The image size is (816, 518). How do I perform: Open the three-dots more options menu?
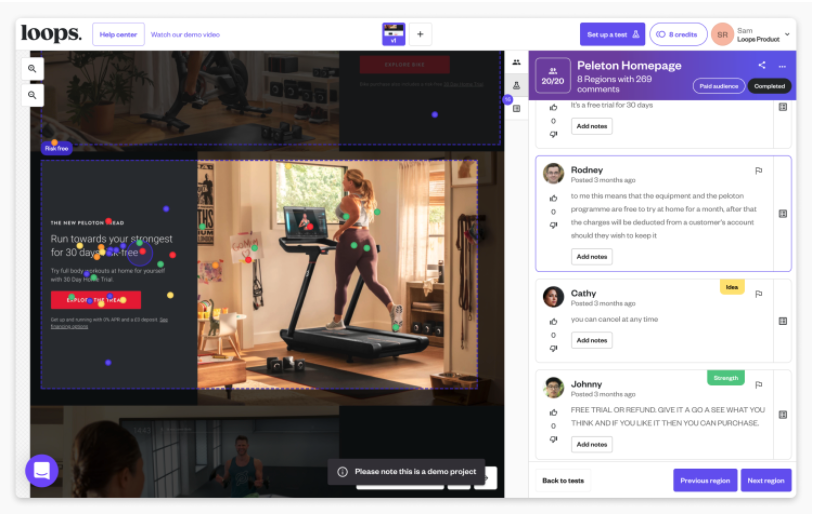point(782,66)
